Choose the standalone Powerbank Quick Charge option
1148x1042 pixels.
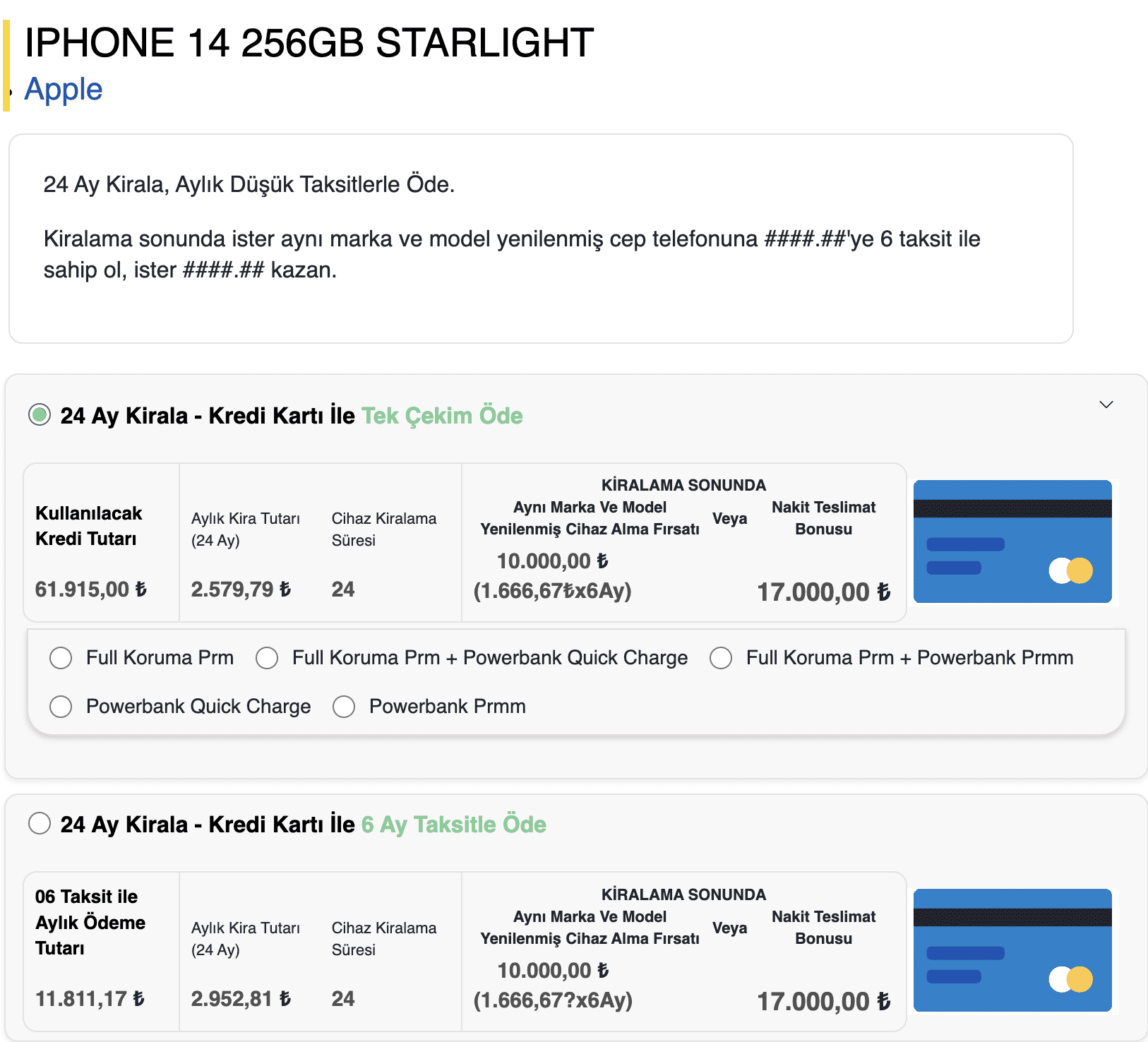[x=61, y=707]
